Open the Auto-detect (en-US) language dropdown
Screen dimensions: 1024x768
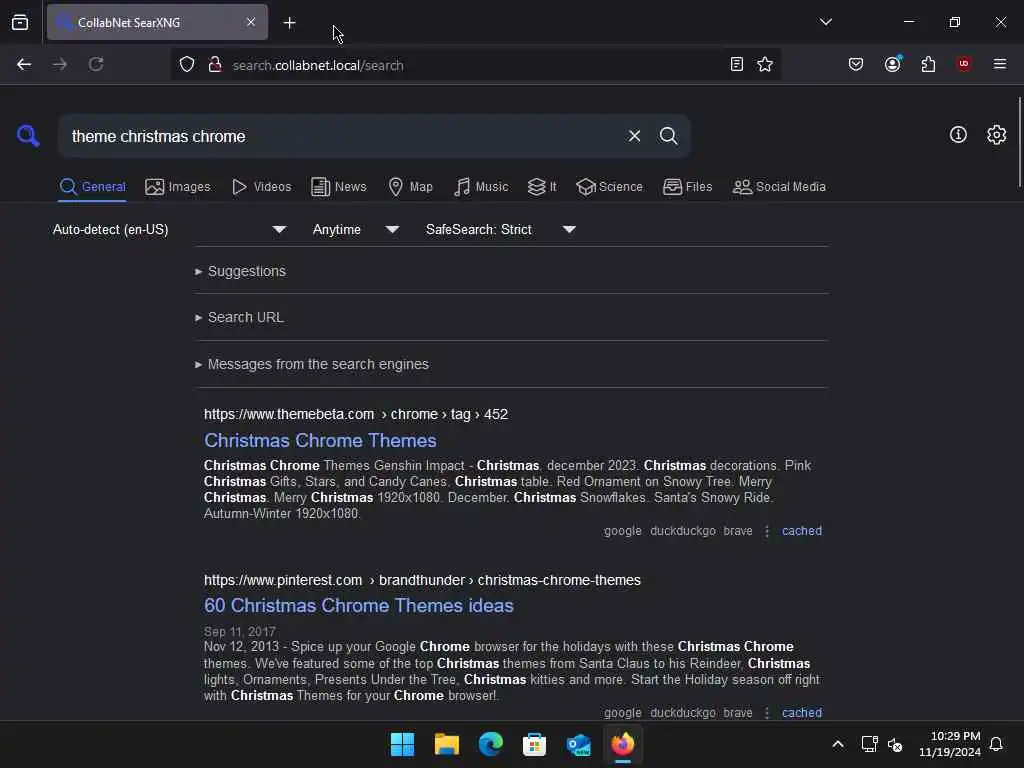(170, 230)
